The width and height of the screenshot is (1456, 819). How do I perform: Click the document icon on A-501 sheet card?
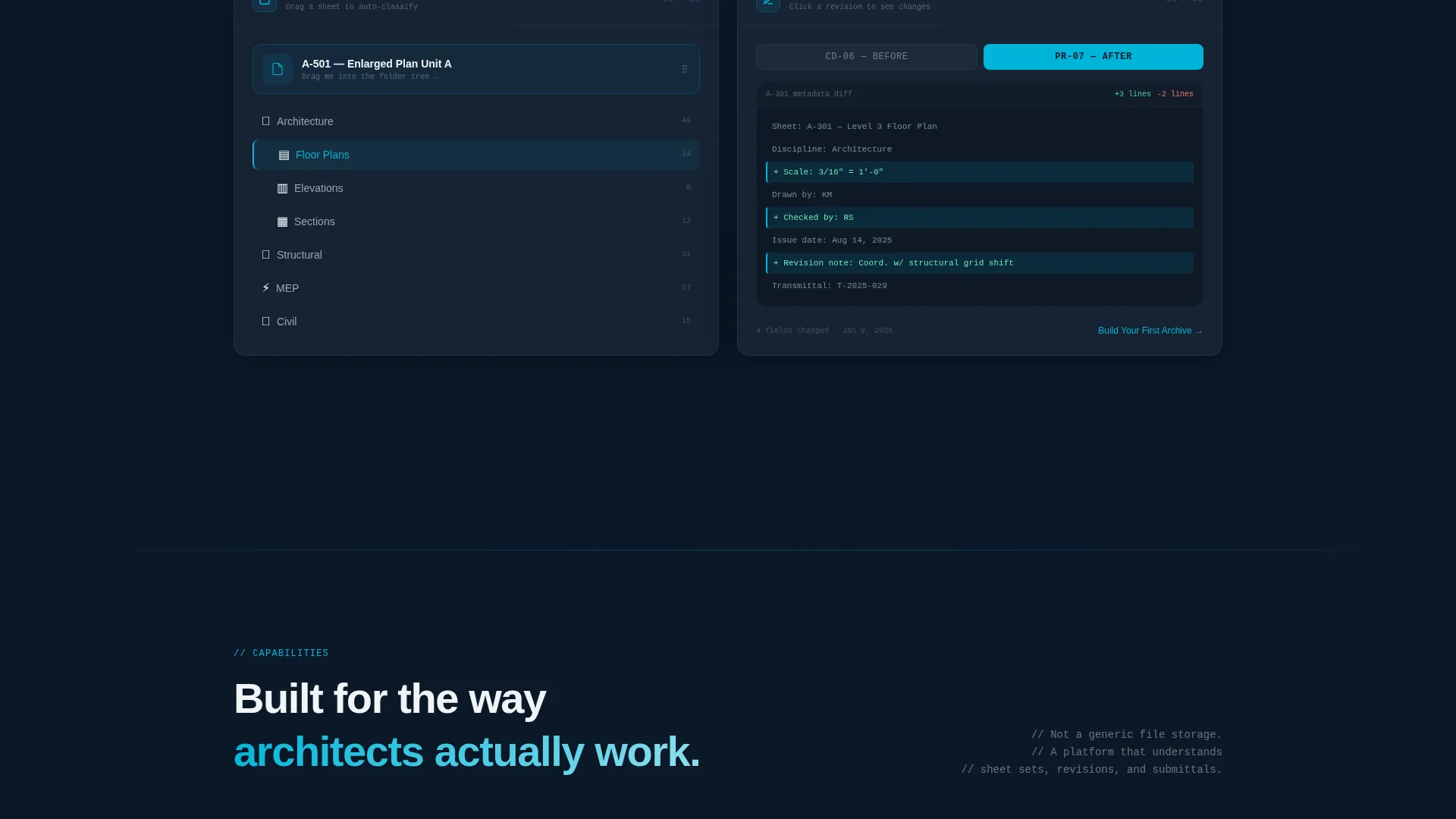tap(278, 69)
